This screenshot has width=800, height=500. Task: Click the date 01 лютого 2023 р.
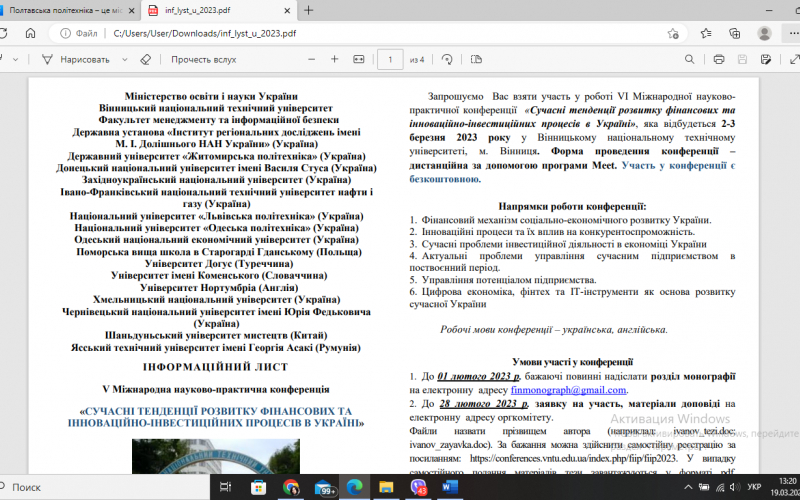[479, 377]
